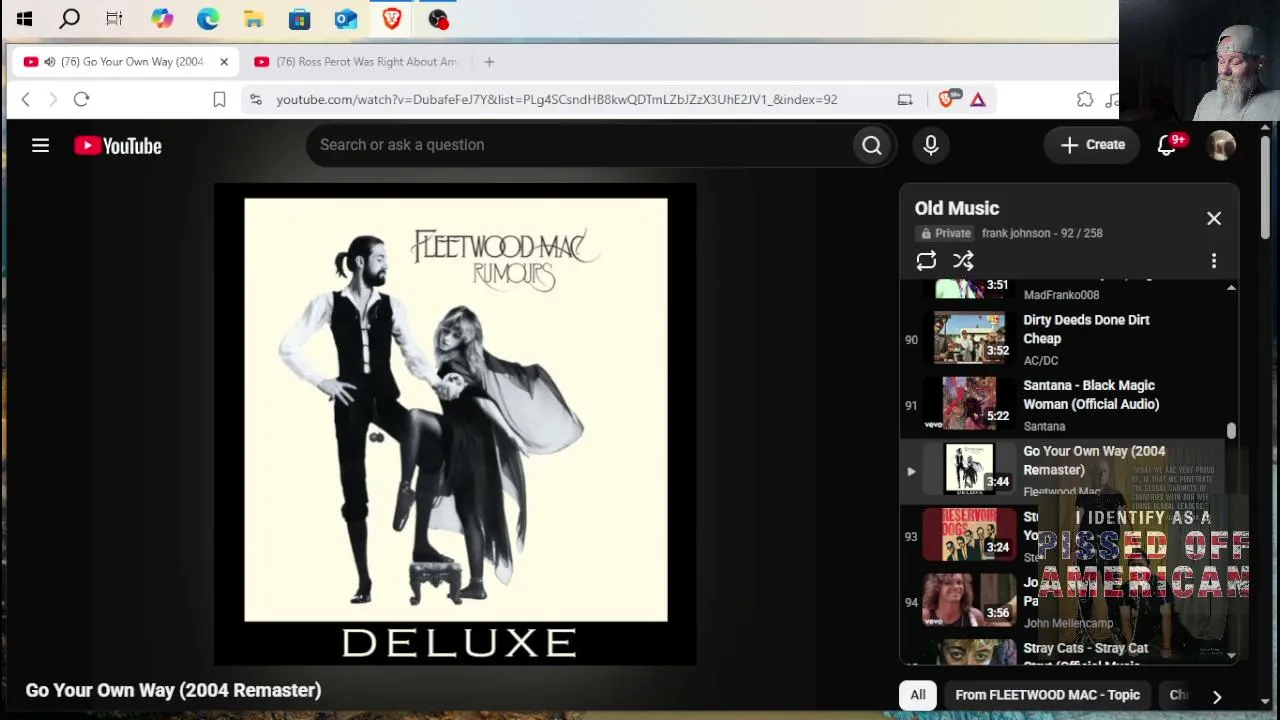Image resolution: width=1280 pixels, height=720 pixels.
Task: Bookmark this page in Brave
Action: 219,99
